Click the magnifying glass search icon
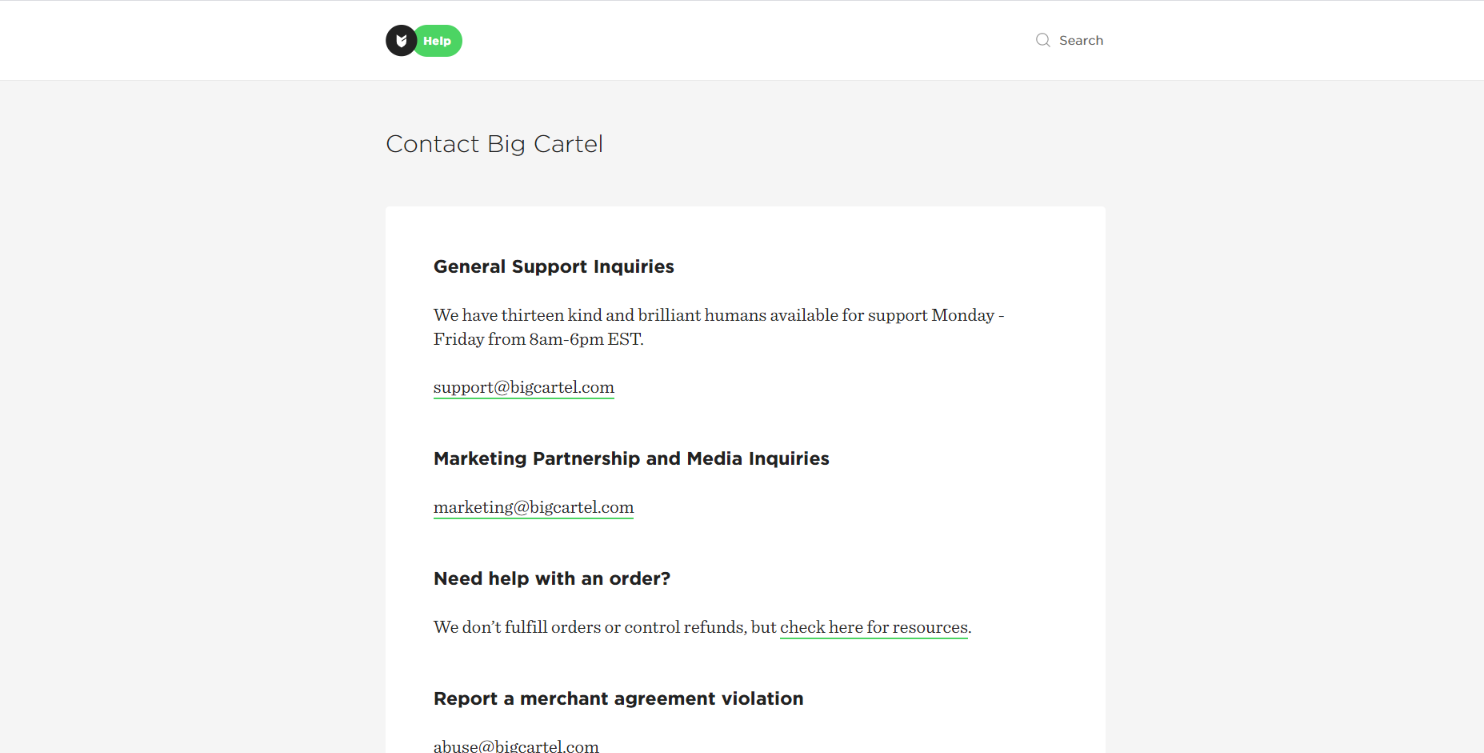 pos(1043,40)
